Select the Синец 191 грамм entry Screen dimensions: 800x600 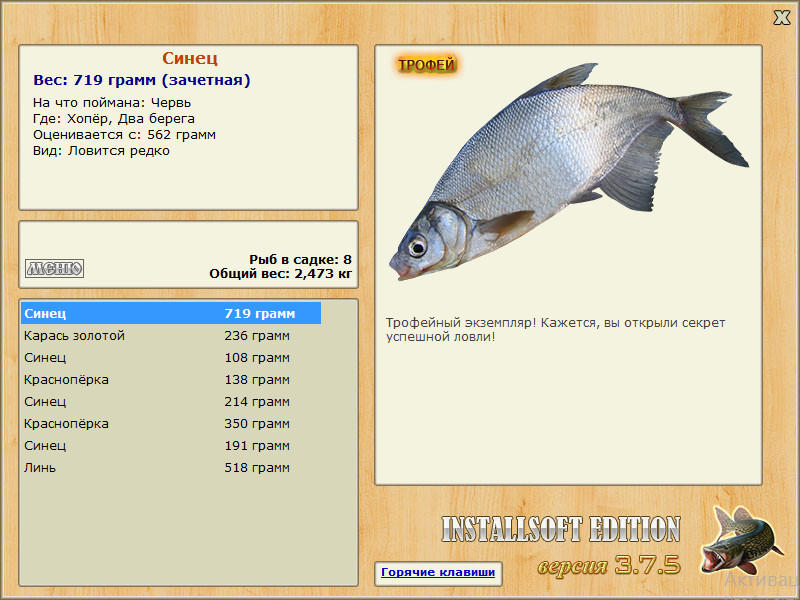tap(171, 445)
